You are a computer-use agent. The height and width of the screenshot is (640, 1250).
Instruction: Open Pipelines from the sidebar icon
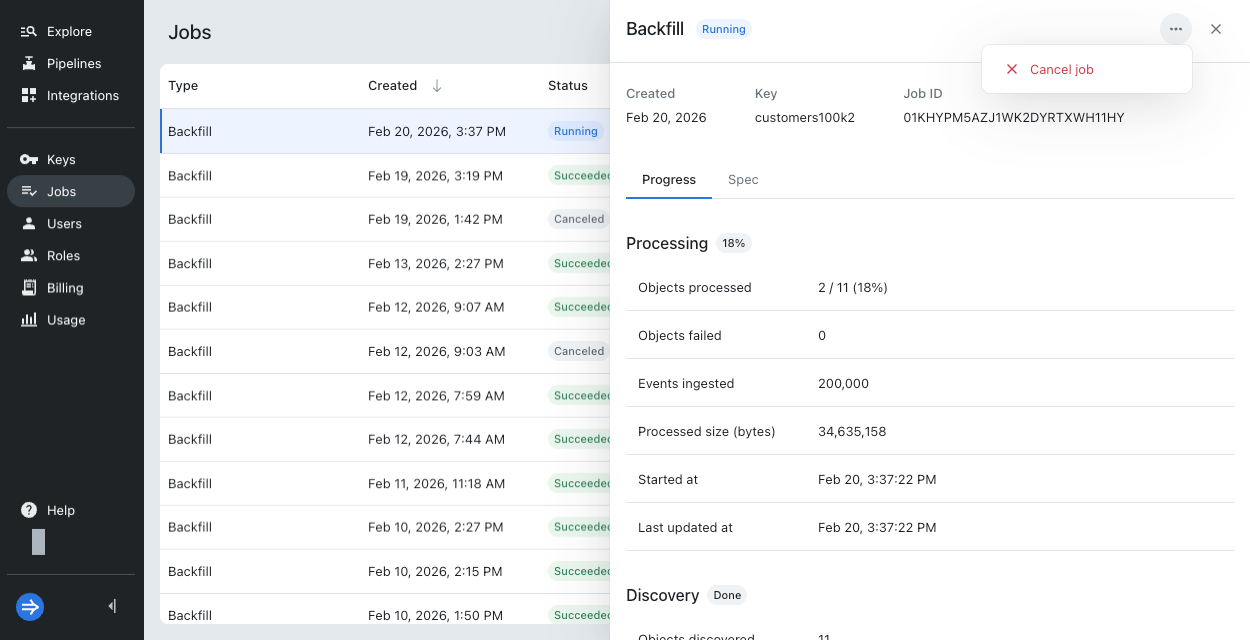coord(29,64)
